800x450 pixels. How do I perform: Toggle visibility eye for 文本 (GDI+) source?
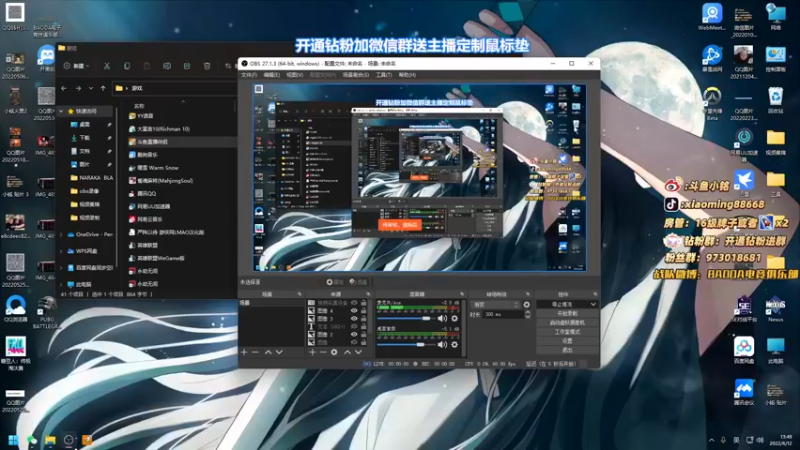coord(354,327)
